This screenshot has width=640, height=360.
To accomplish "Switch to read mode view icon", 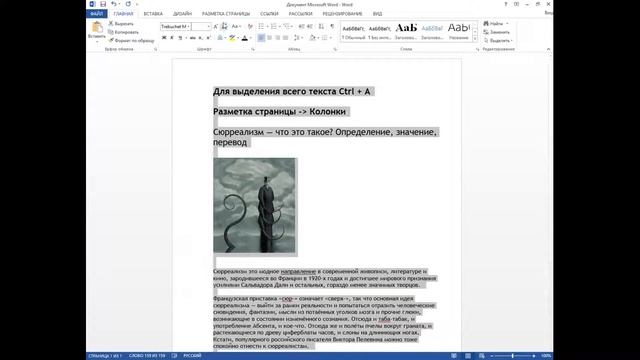I will coord(454,356).
